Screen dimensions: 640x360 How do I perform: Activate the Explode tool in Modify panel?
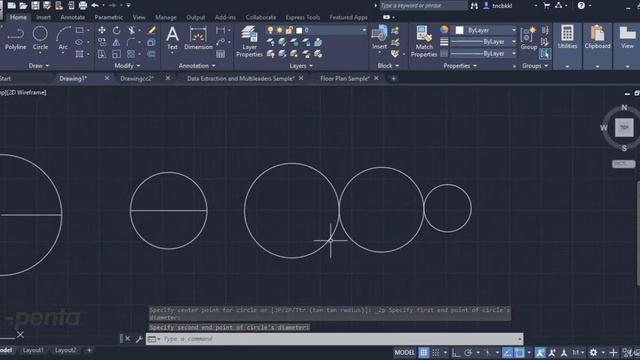click(151, 42)
